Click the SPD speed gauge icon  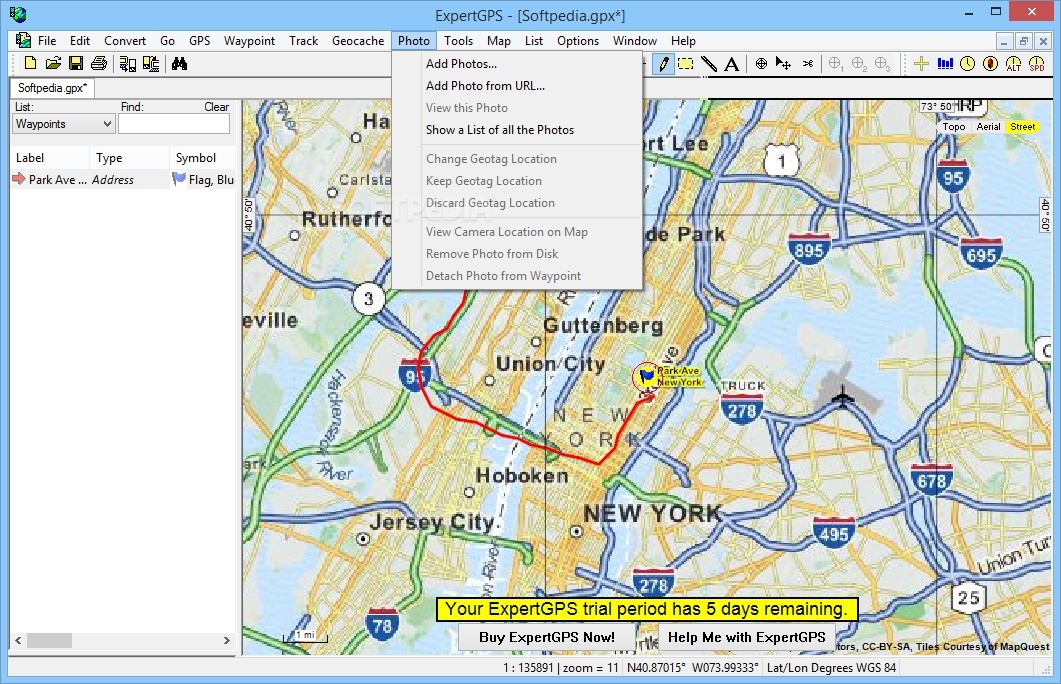click(1037, 64)
